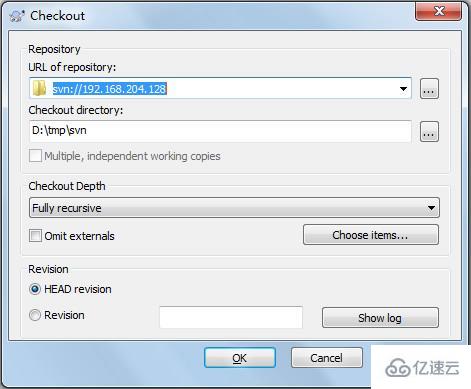Expand the URL of repository dropdown arrow
This screenshot has width=471, height=389.
click(403, 89)
